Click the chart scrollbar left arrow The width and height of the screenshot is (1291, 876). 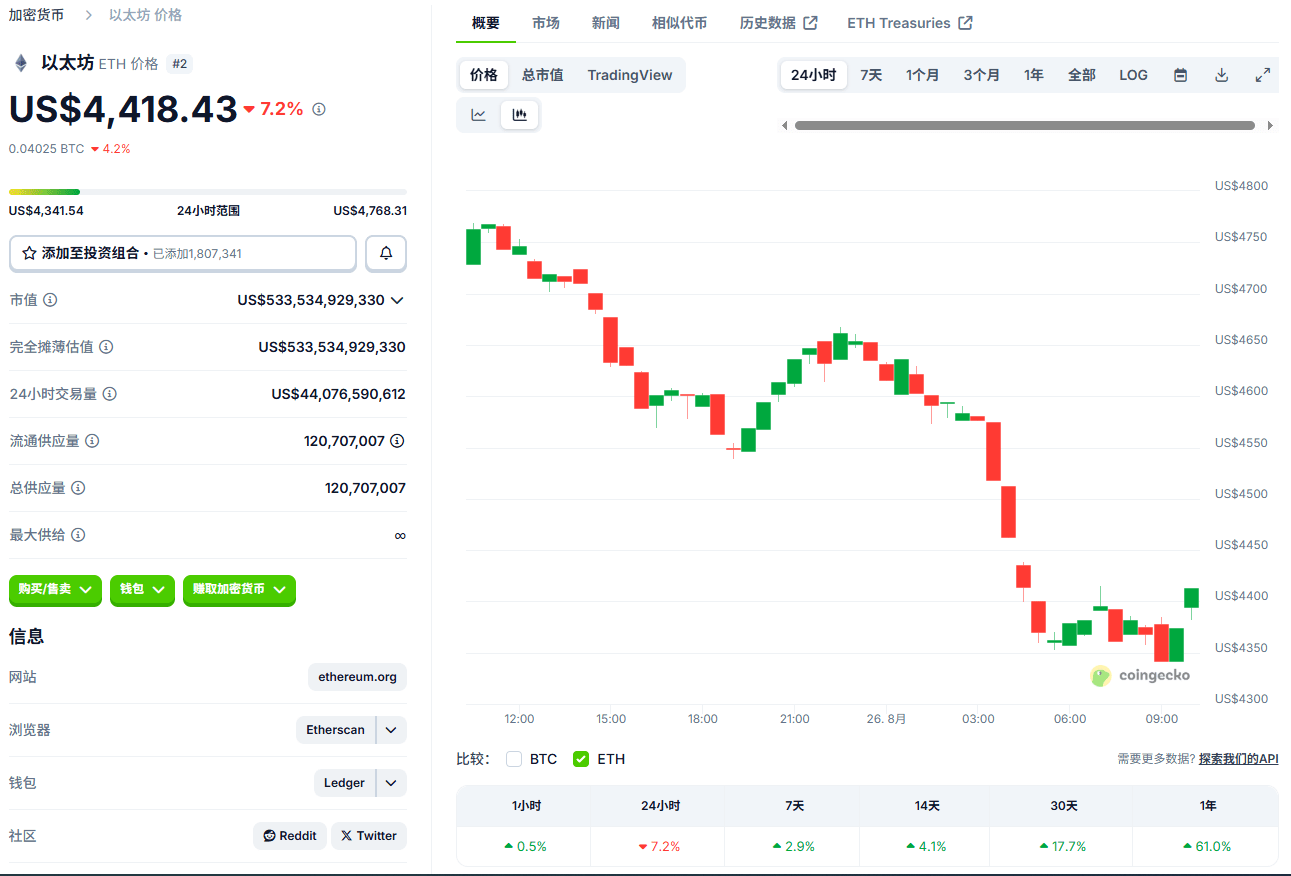785,126
